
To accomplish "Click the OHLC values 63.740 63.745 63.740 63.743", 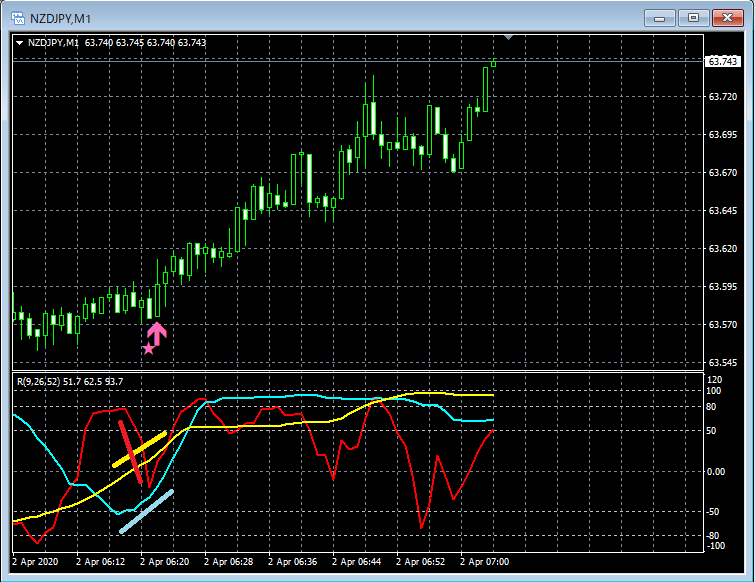I will [145, 43].
